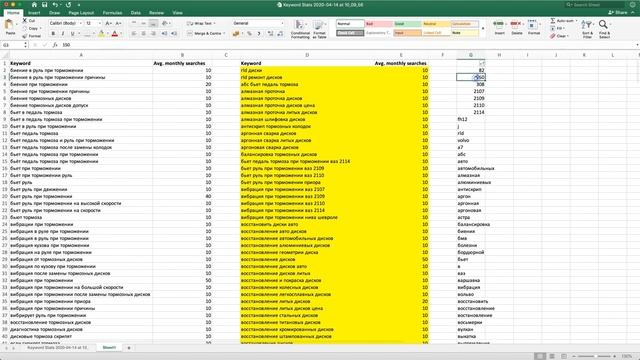This screenshot has width=640, height=360.
Task: Expand the Fill dropdown
Action: [x=564, y=28]
